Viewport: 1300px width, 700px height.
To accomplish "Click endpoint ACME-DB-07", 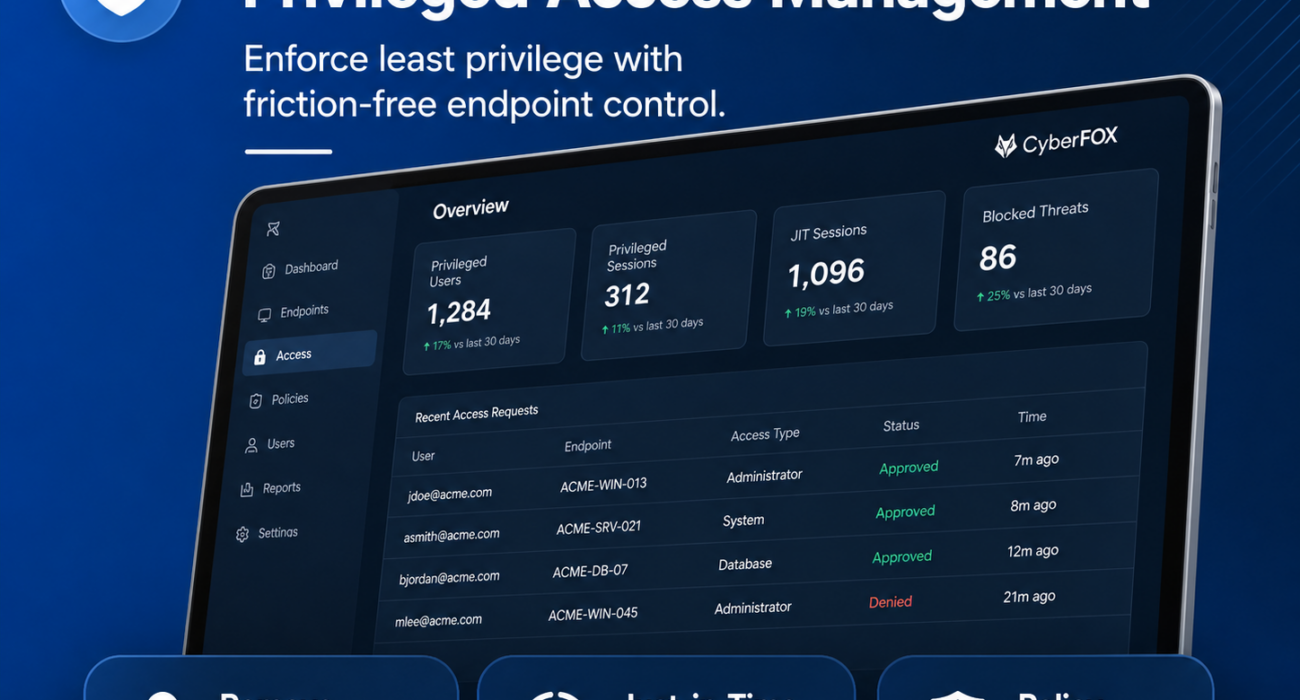I will pyautogui.click(x=591, y=571).
